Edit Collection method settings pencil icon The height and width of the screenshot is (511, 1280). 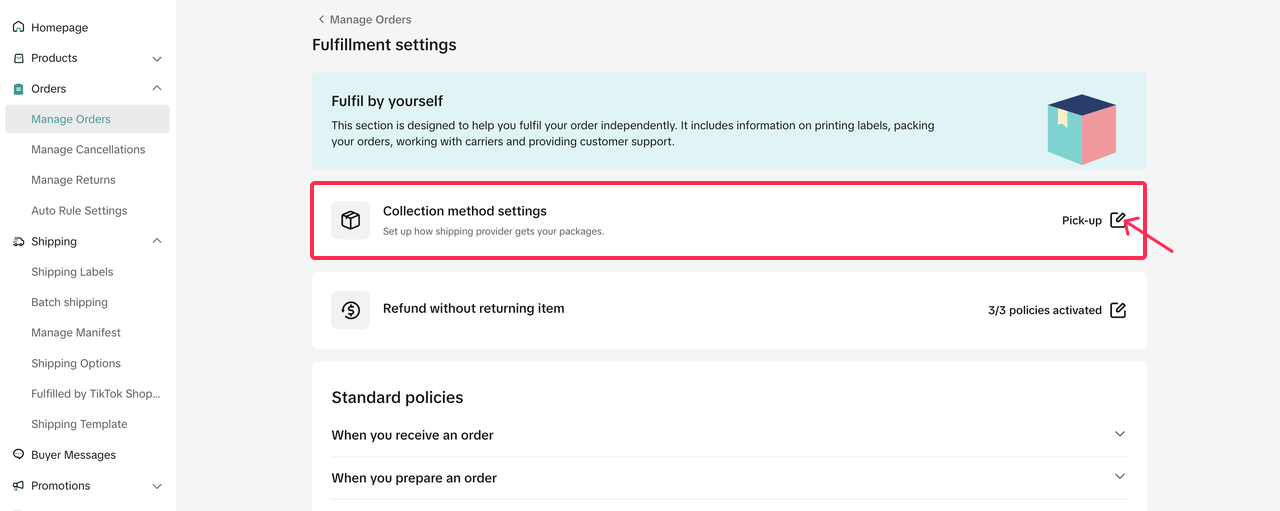1118,220
